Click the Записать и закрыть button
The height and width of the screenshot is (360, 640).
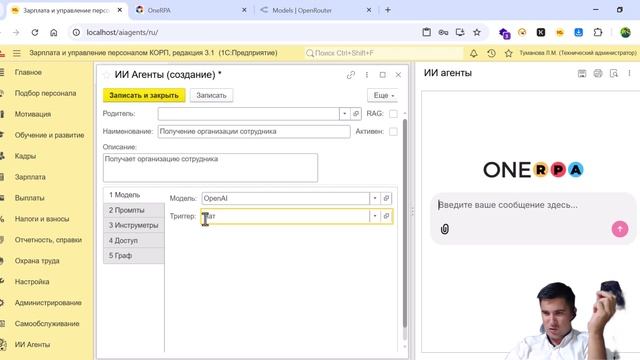point(144,96)
